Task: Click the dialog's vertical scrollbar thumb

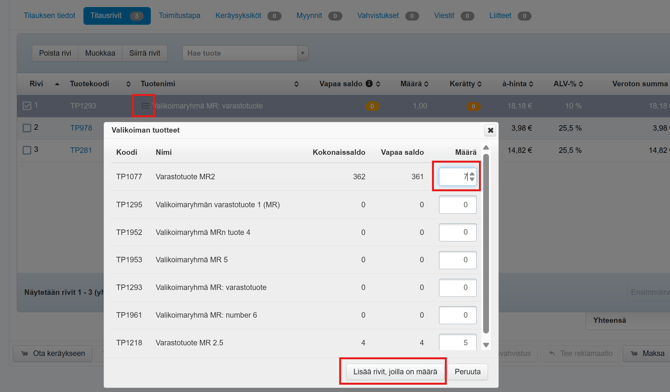Action: [486, 243]
